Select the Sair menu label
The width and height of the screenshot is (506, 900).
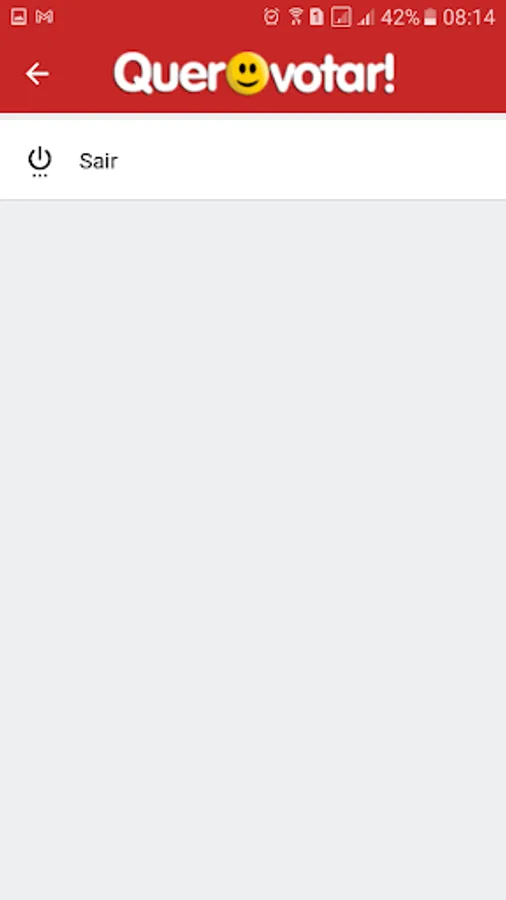(x=99, y=161)
